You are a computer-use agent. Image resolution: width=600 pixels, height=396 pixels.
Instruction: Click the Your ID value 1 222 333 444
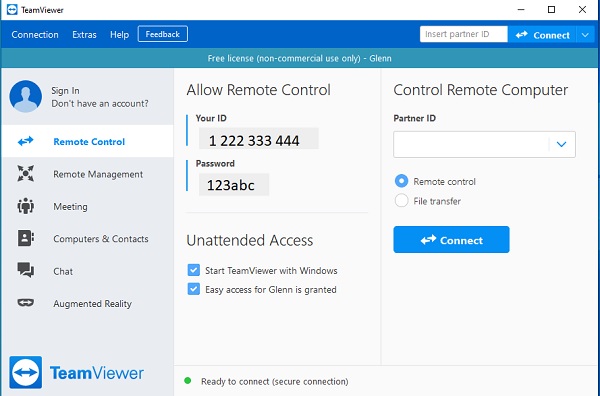pyautogui.click(x=254, y=141)
